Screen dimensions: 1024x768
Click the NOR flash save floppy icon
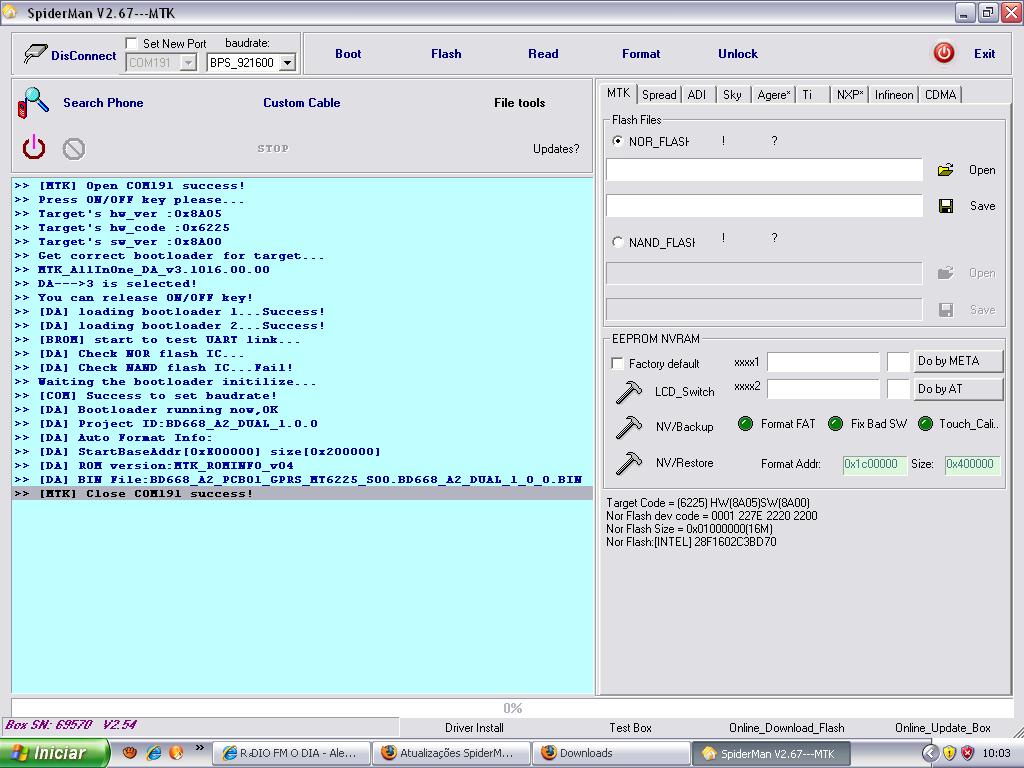(x=946, y=206)
